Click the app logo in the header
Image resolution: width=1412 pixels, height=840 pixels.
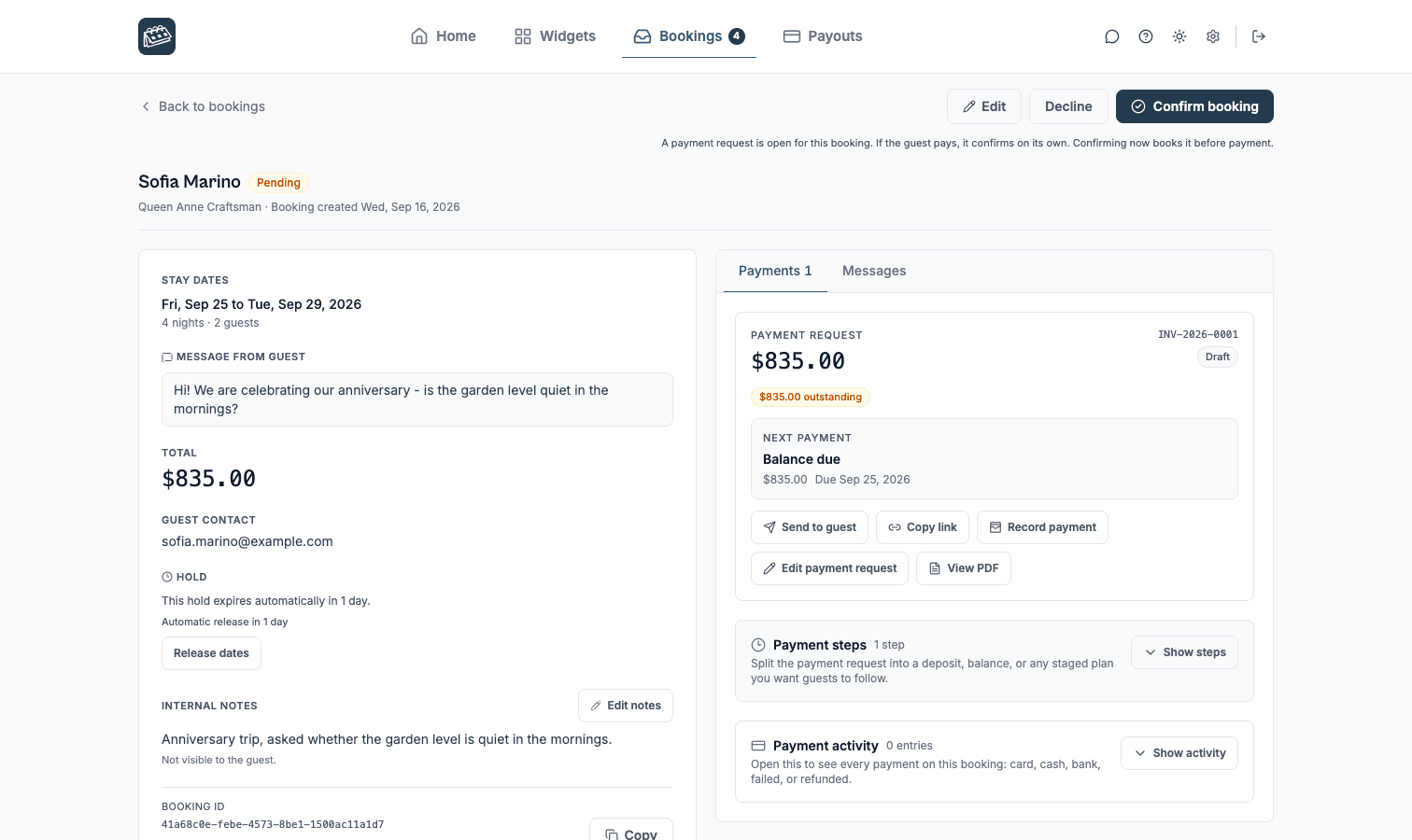tap(157, 36)
